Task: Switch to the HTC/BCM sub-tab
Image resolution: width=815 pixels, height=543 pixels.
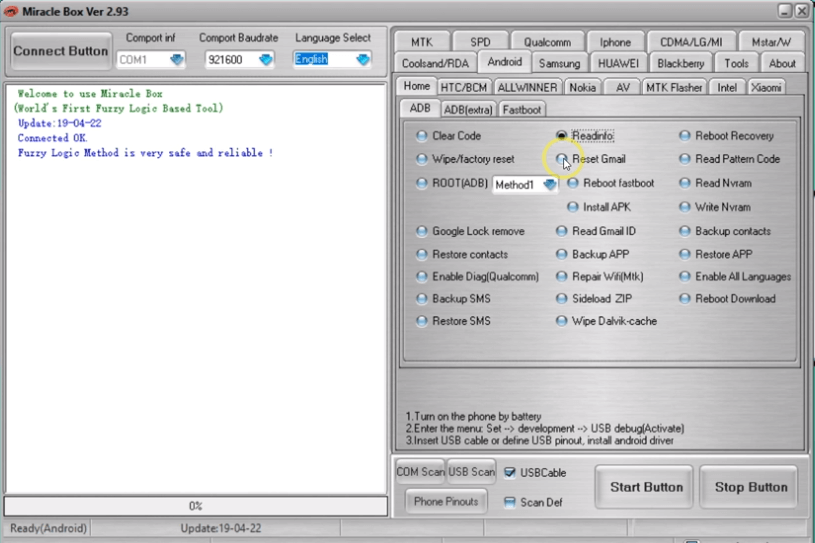Action: coord(464,87)
